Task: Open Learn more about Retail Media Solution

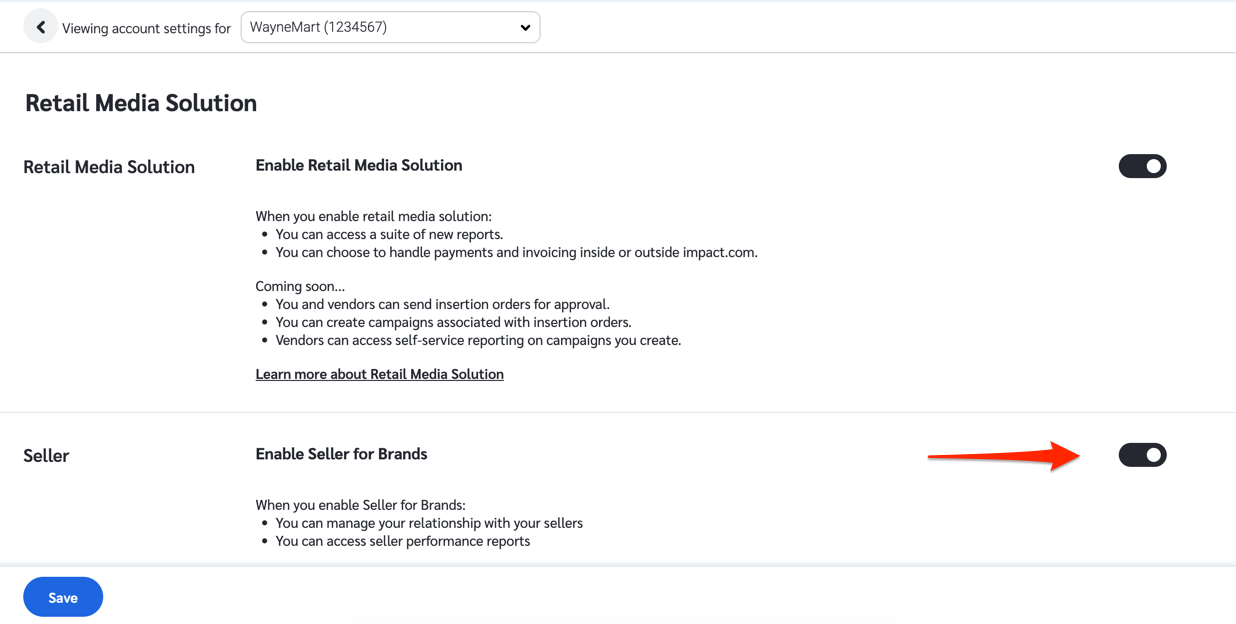Action: point(379,374)
